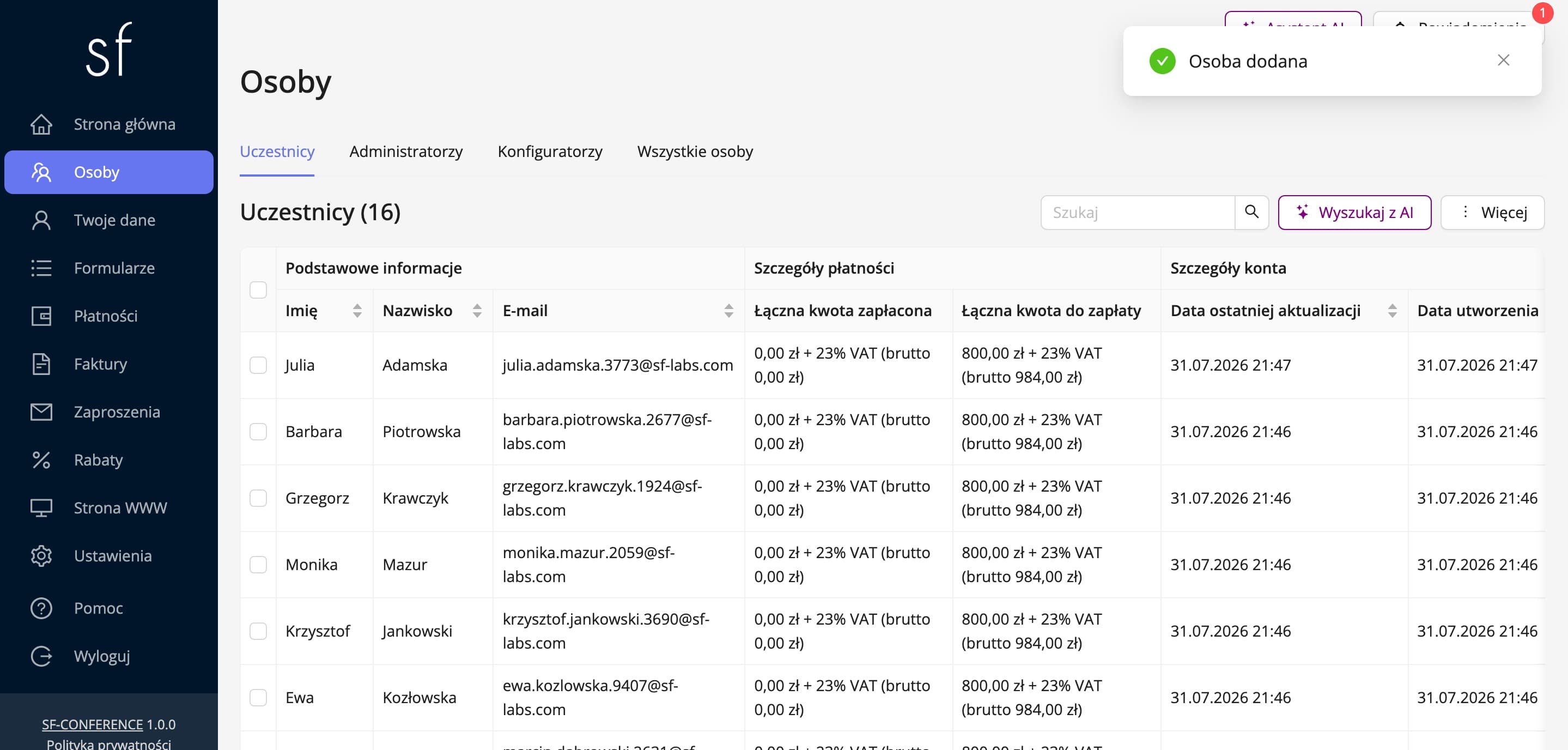The height and width of the screenshot is (750, 1568).
Task: Open Ustawienia in the sidebar
Action: [109, 556]
